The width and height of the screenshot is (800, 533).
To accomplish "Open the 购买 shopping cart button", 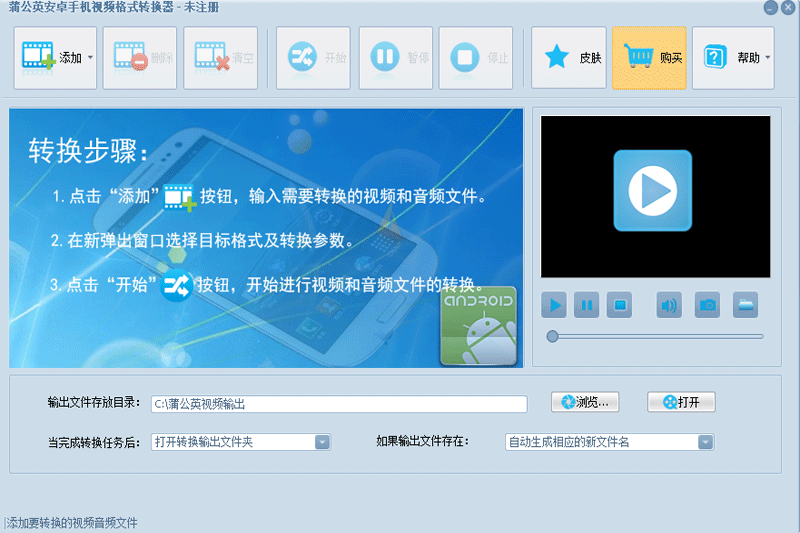I will (x=649, y=58).
